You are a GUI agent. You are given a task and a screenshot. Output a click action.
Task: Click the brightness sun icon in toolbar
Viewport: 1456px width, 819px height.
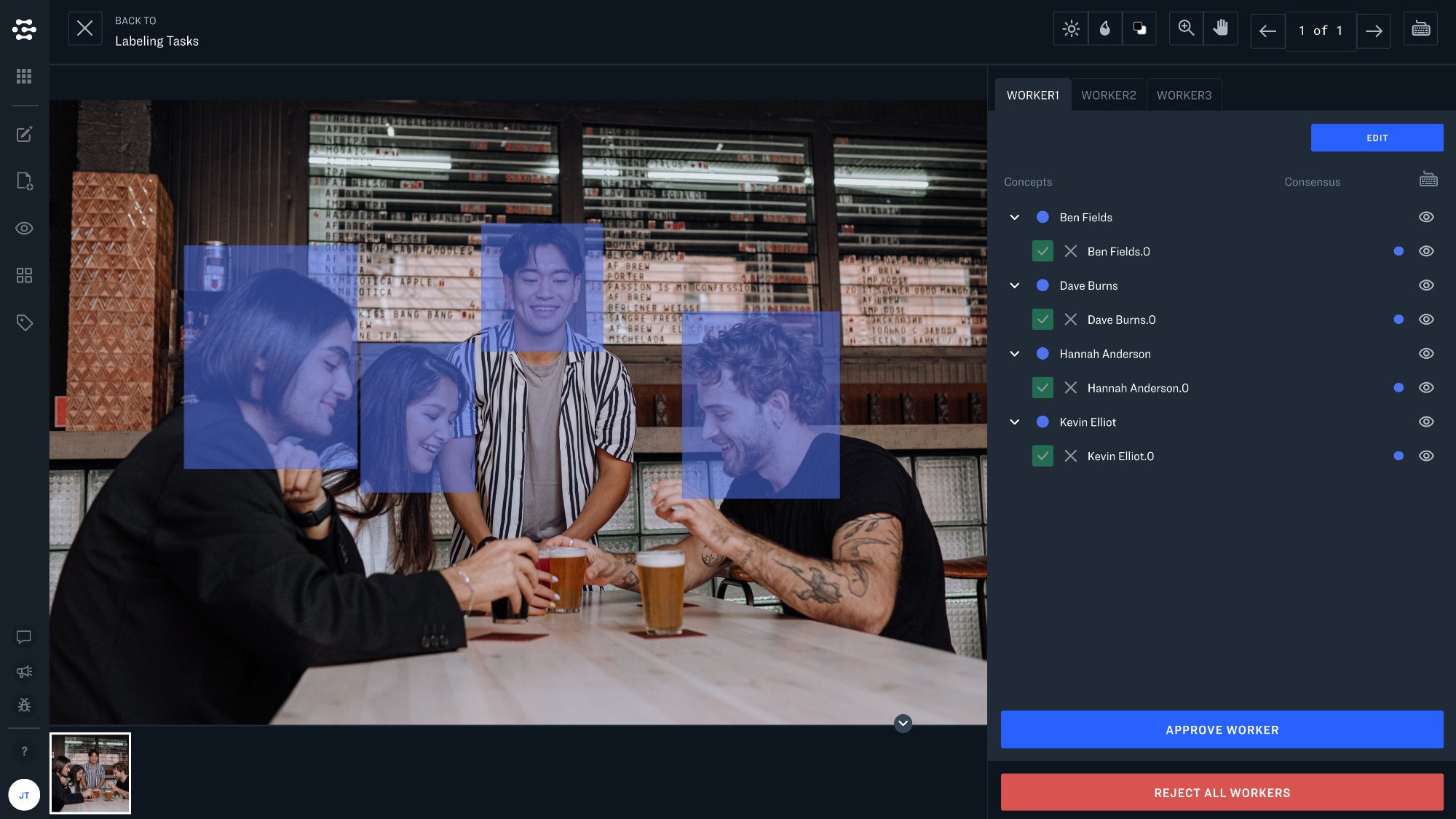1070,29
